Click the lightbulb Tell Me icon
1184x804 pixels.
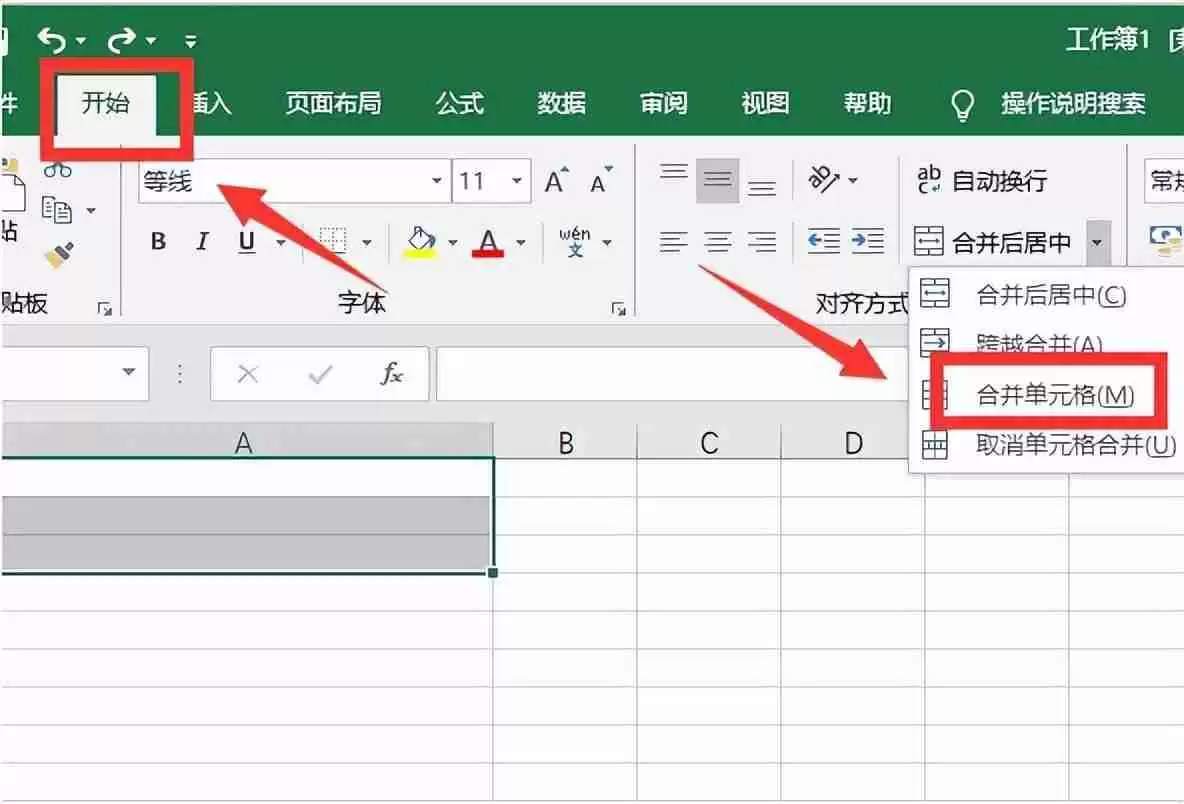[962, 105]
